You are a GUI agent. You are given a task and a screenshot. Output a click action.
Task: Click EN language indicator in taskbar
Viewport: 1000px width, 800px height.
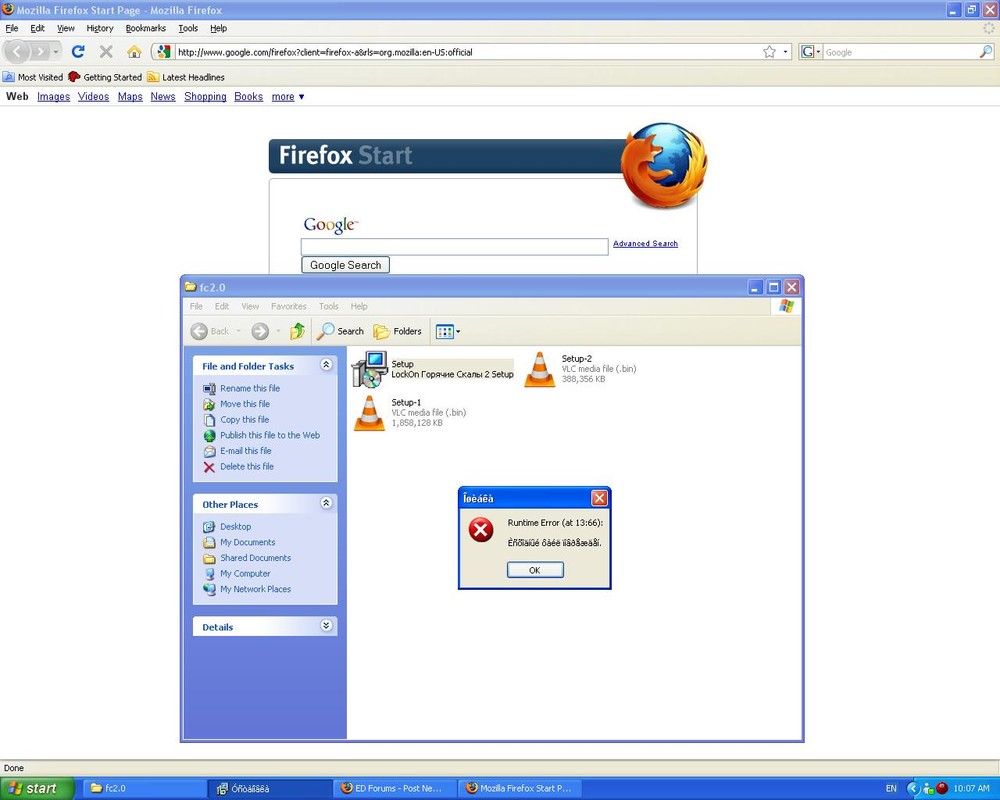(x=891, y=789)
